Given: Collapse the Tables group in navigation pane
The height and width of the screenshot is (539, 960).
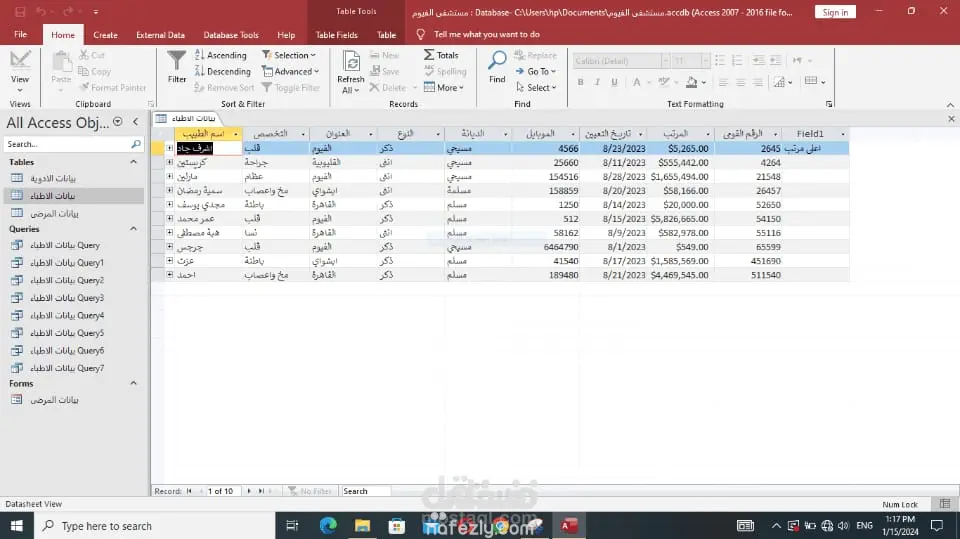Looking at the screenshot, I should click(x=133, y=162).
